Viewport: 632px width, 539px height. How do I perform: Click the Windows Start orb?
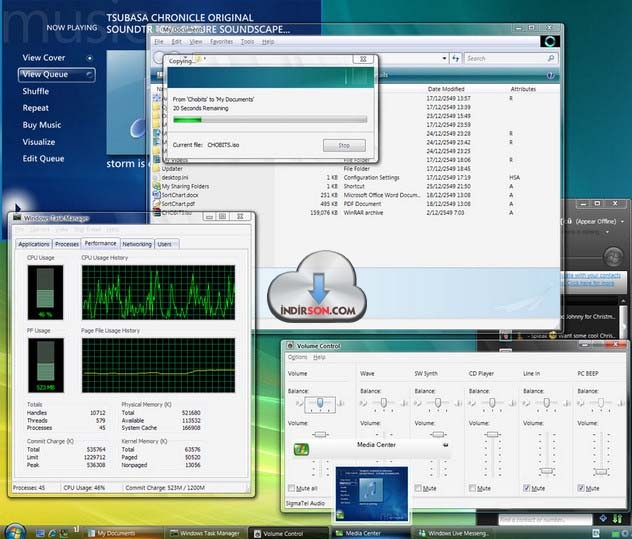(x=15, y=531)
